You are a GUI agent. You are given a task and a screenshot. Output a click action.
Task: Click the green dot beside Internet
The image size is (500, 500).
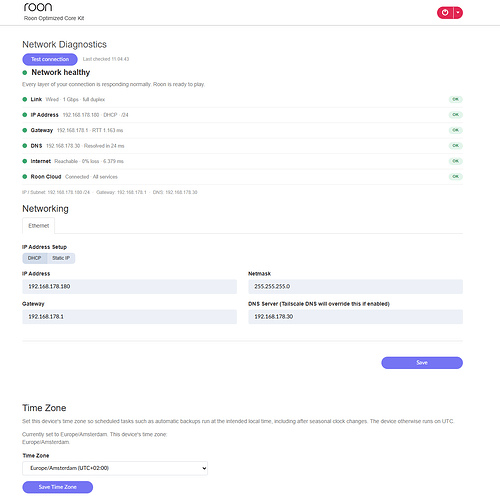(x=25, y=161)
